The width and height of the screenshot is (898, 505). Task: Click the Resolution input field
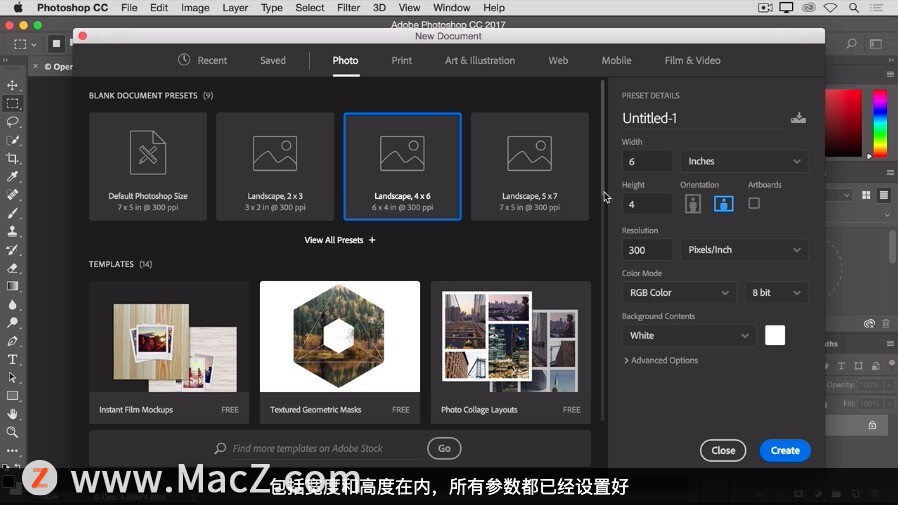point(647,250)
